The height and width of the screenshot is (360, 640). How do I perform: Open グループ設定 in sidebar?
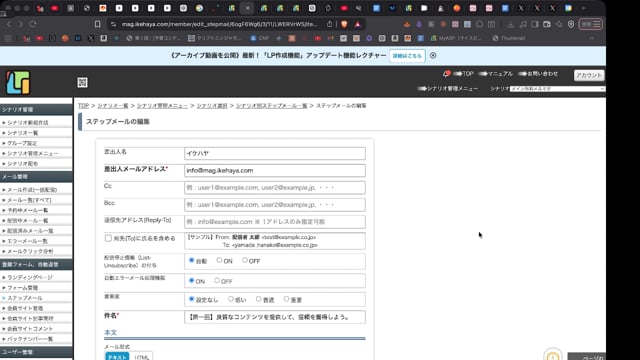tap(22, 143)
